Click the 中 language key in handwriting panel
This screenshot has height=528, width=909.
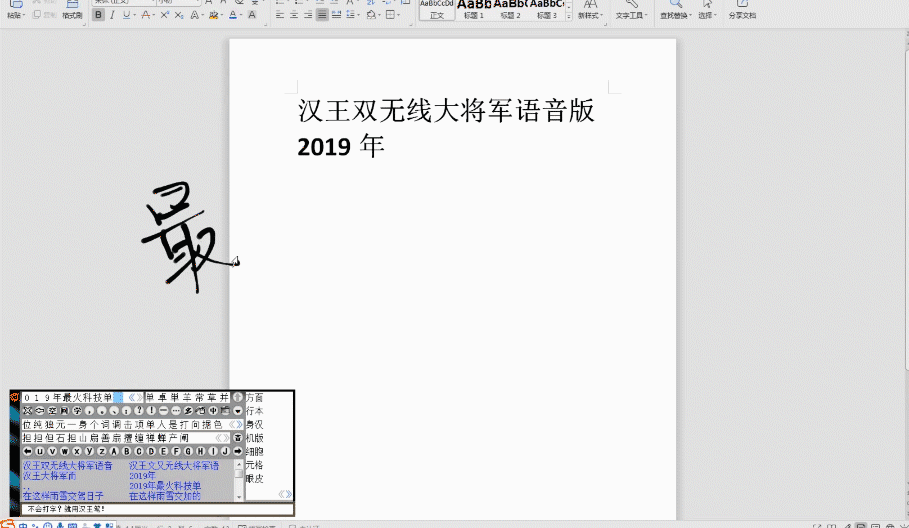point(213,410)
